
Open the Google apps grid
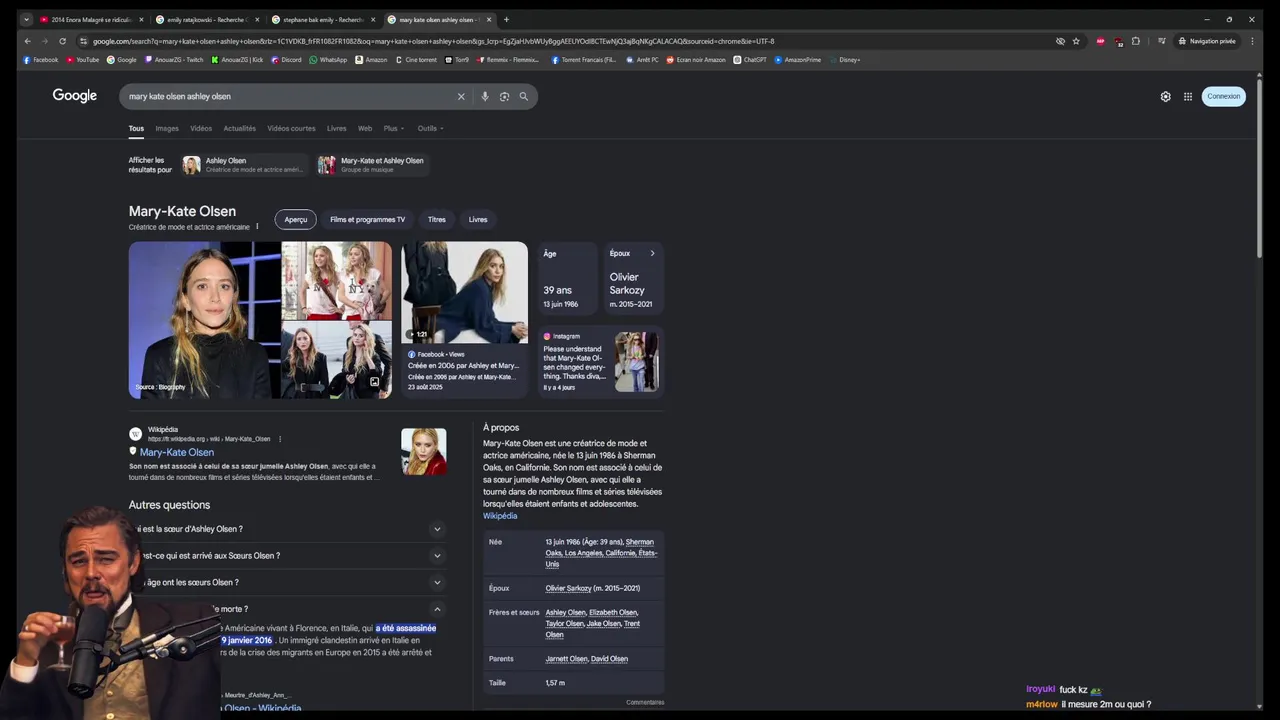(1188, 97)
